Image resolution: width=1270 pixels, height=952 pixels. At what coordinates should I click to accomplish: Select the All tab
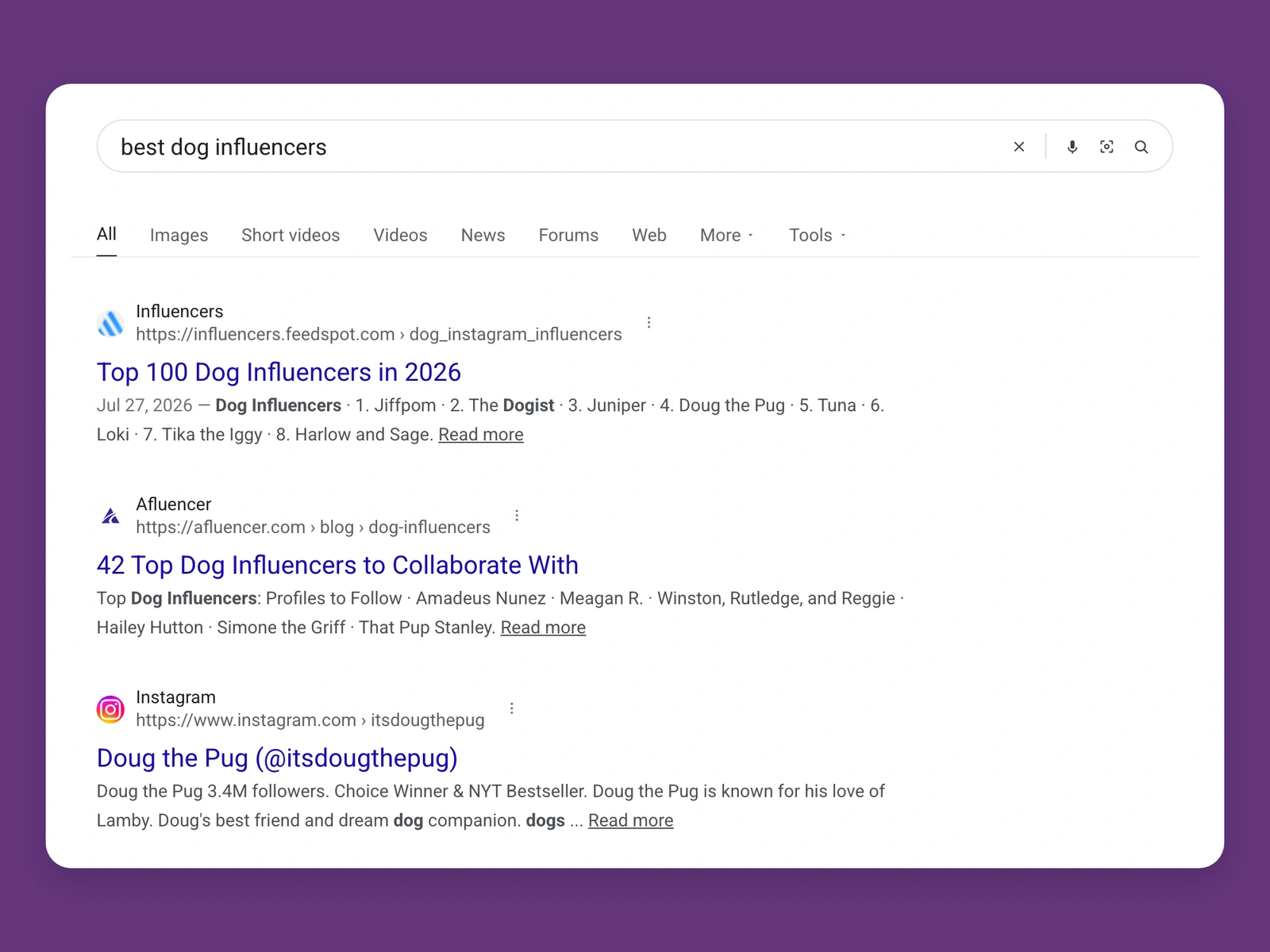[106, 234]
